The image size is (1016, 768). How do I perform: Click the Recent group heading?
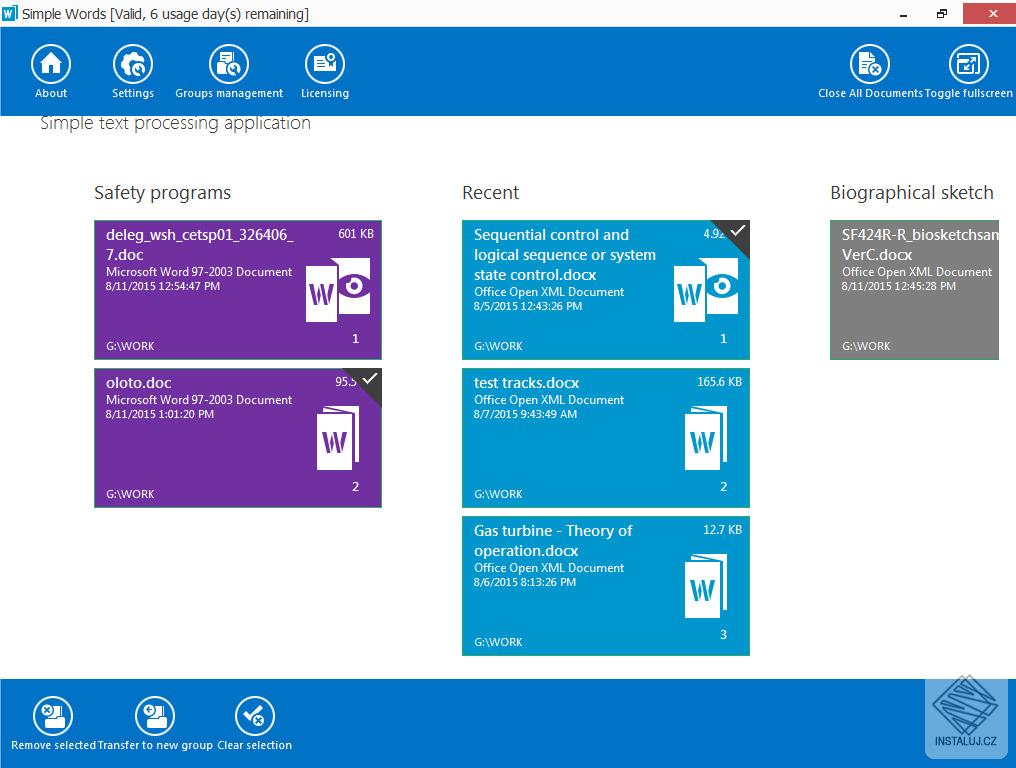coord(491,192)
